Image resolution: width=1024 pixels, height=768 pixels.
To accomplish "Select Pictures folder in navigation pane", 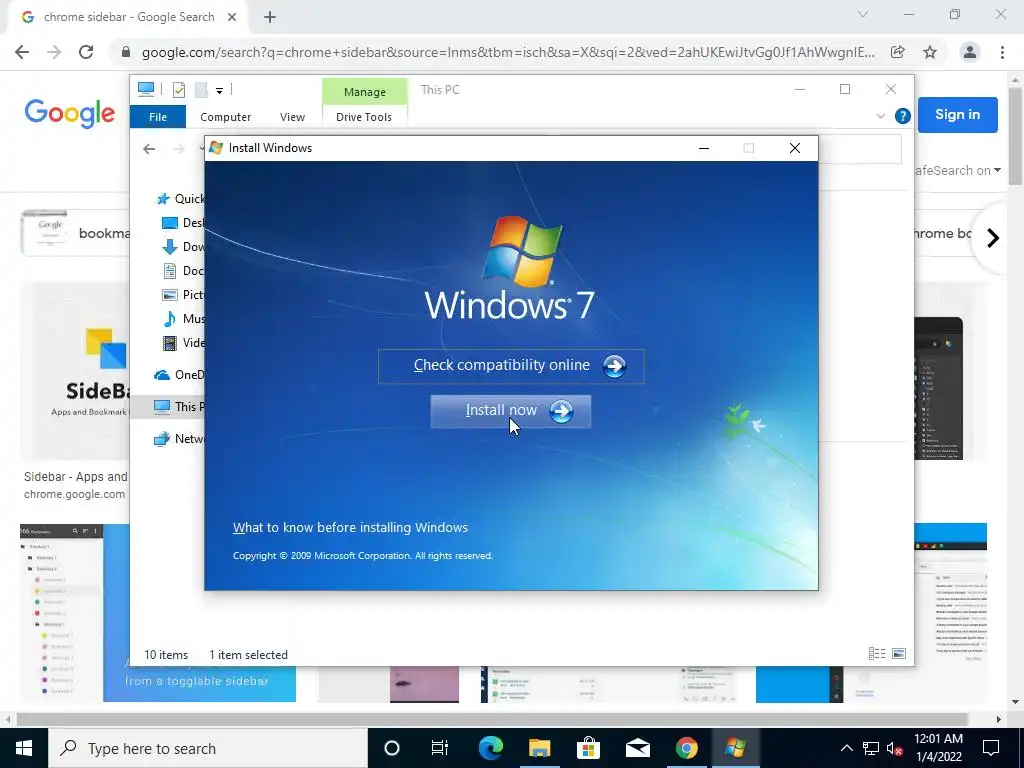I will click(x=183, y=295).
